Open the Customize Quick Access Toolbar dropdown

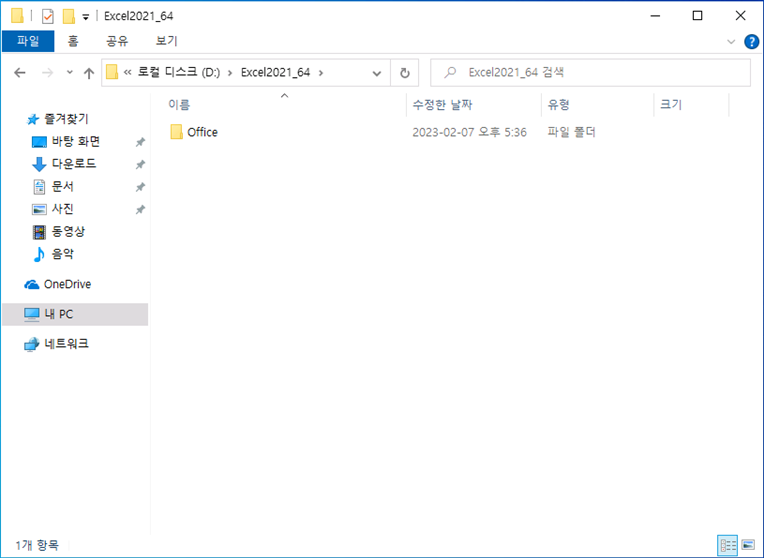pos(85,17)
